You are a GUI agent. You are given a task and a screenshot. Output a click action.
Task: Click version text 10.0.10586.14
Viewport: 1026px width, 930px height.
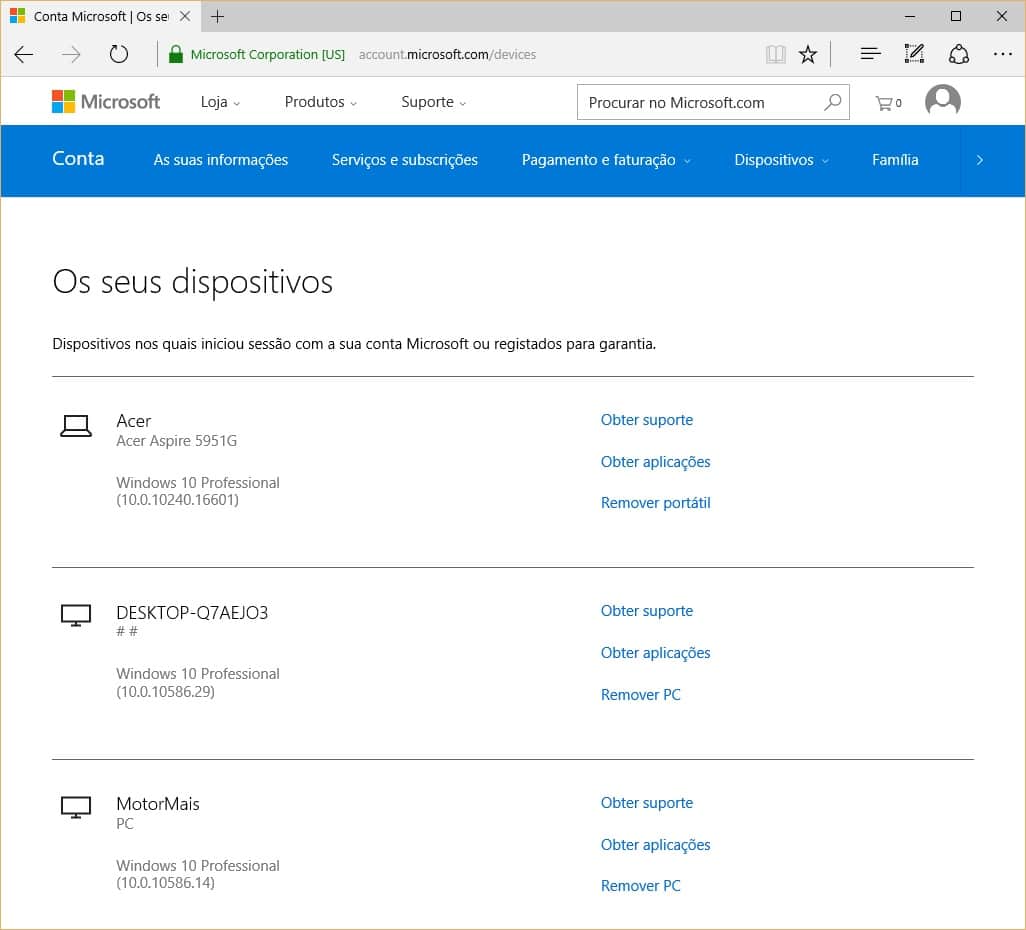(x=166, y=883)
